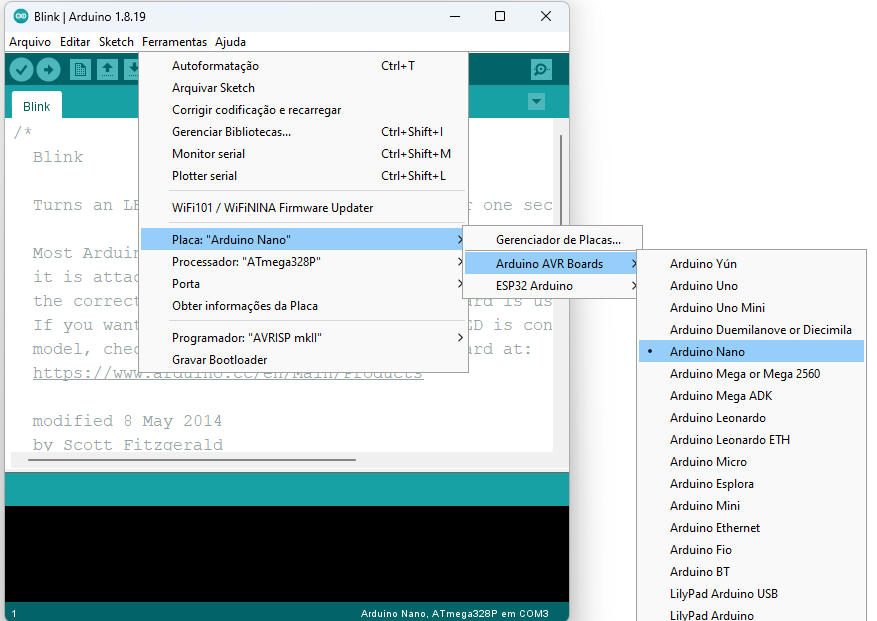Select the LilyPad Arduino USB board
877x621 pixels.
pyautogui.click(x=751, y=594)
